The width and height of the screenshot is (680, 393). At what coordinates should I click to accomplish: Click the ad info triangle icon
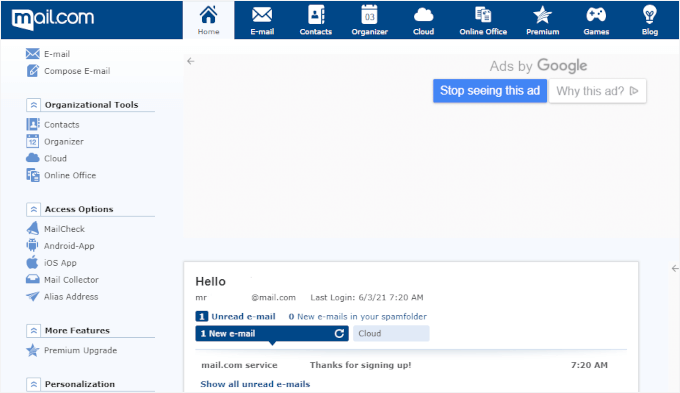pos(634,91)
